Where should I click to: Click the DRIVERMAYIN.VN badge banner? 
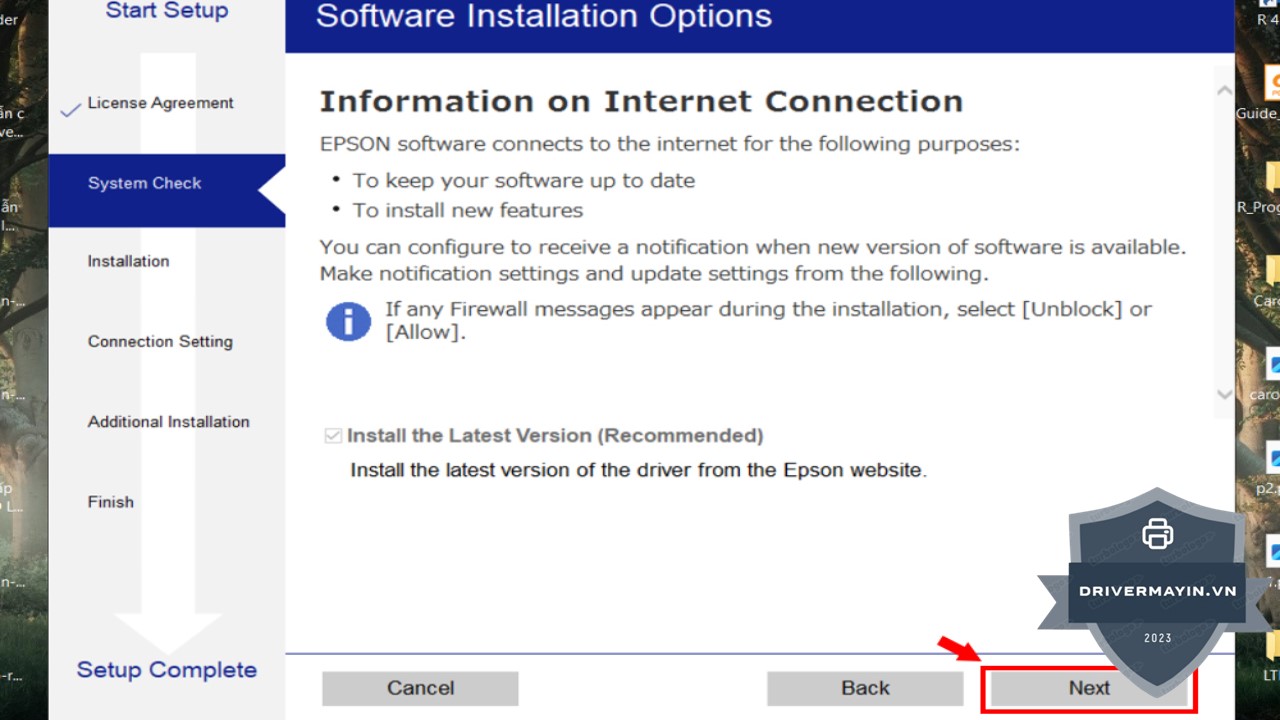(x=1157, y=591)
